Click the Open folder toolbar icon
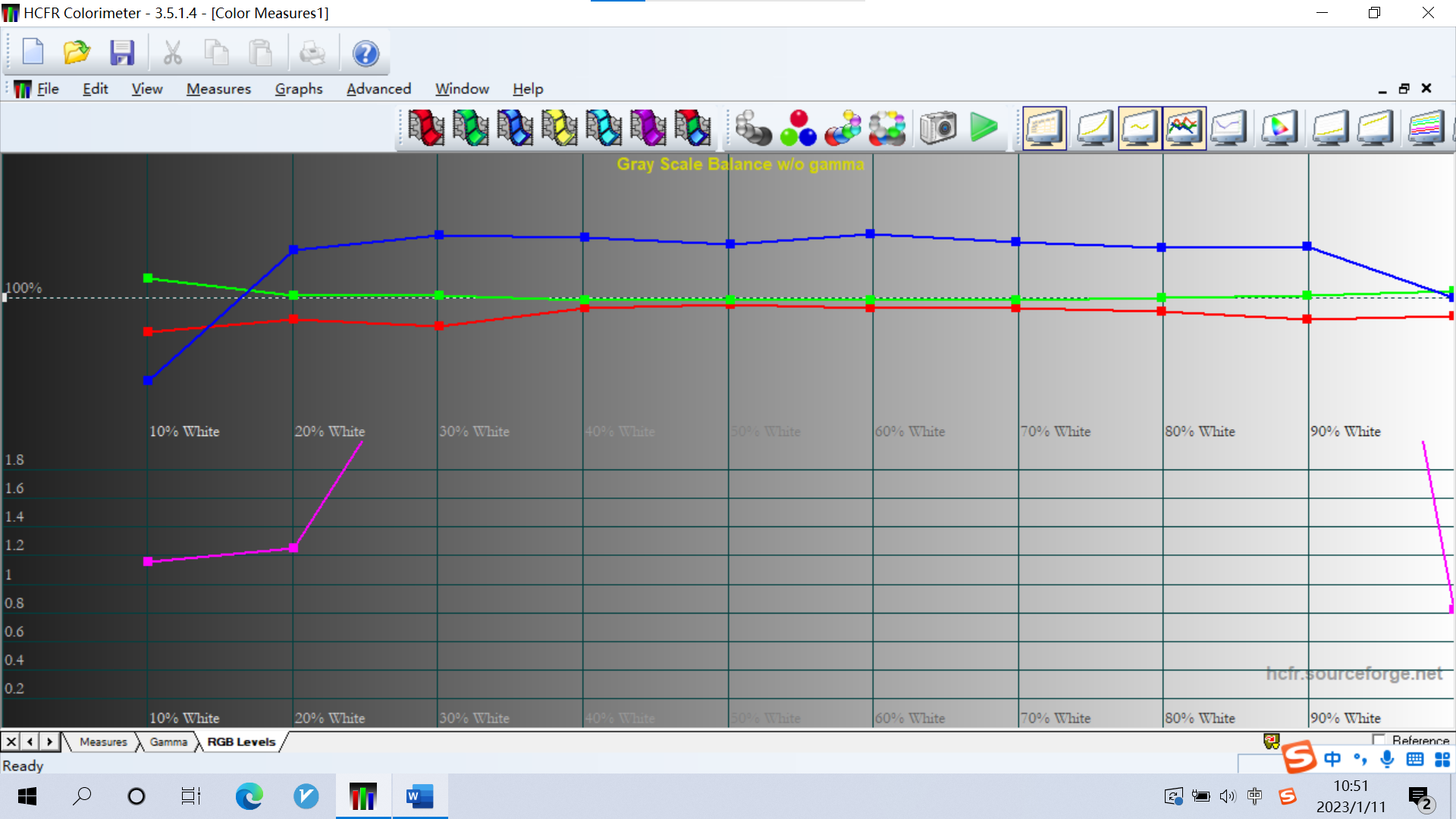Screen dimensions: 1456x819 pos(76,53)
